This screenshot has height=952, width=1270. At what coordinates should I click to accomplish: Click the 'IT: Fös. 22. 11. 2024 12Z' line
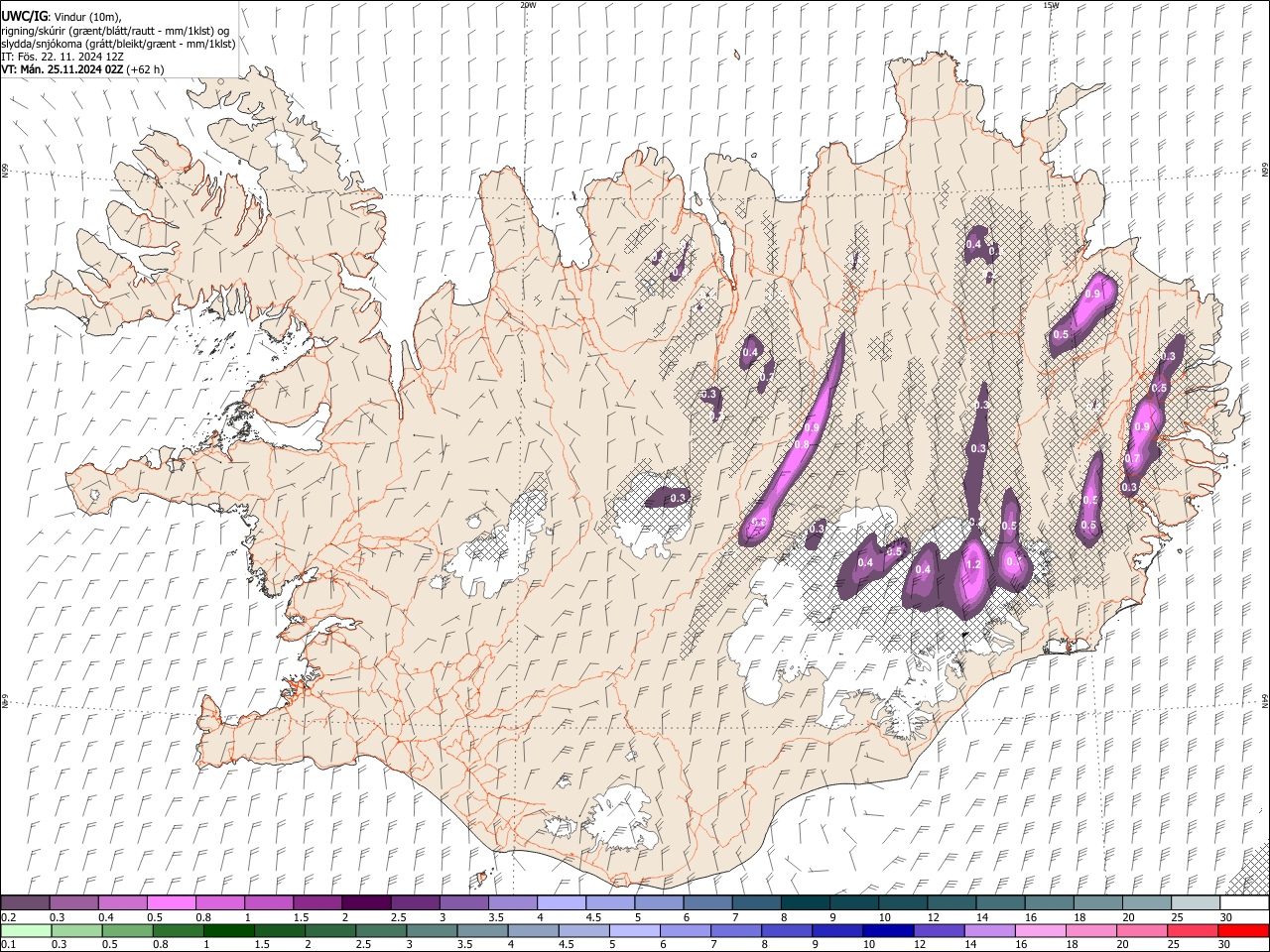point(63,57)
